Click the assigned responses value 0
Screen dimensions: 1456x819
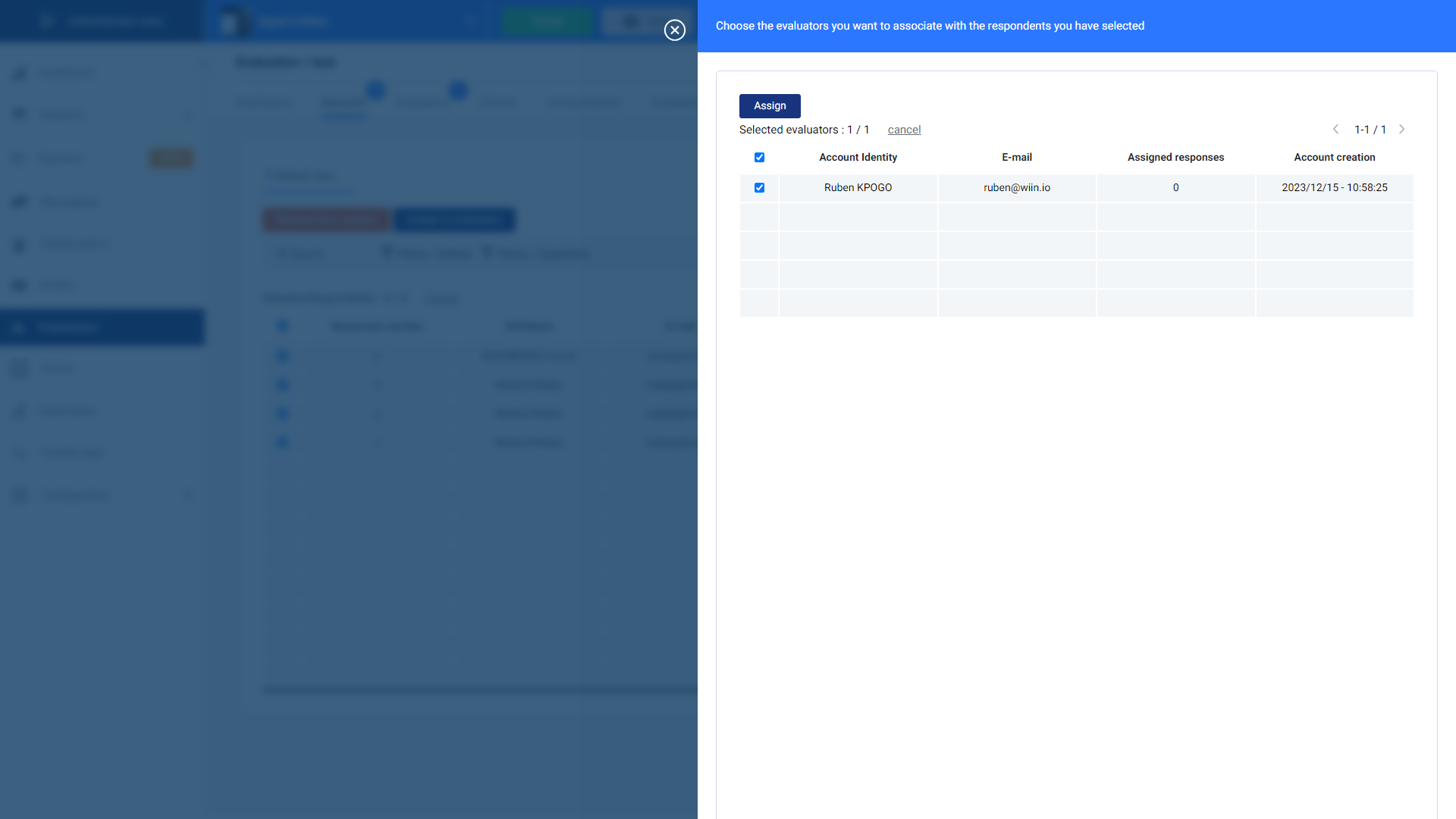pyautogui.click(x=1175, y=188)
